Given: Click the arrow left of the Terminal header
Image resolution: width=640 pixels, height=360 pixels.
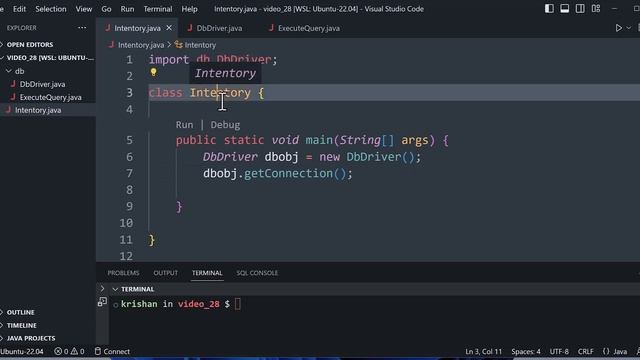Looking at the screenshot, I should pos(102,289).
